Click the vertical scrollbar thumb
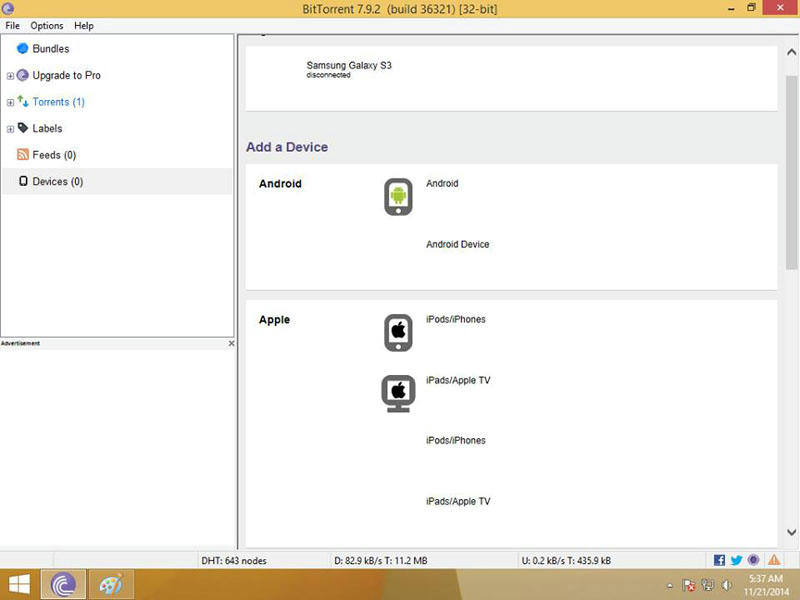This screenshot has height=600, width=800. click(791, 172)
